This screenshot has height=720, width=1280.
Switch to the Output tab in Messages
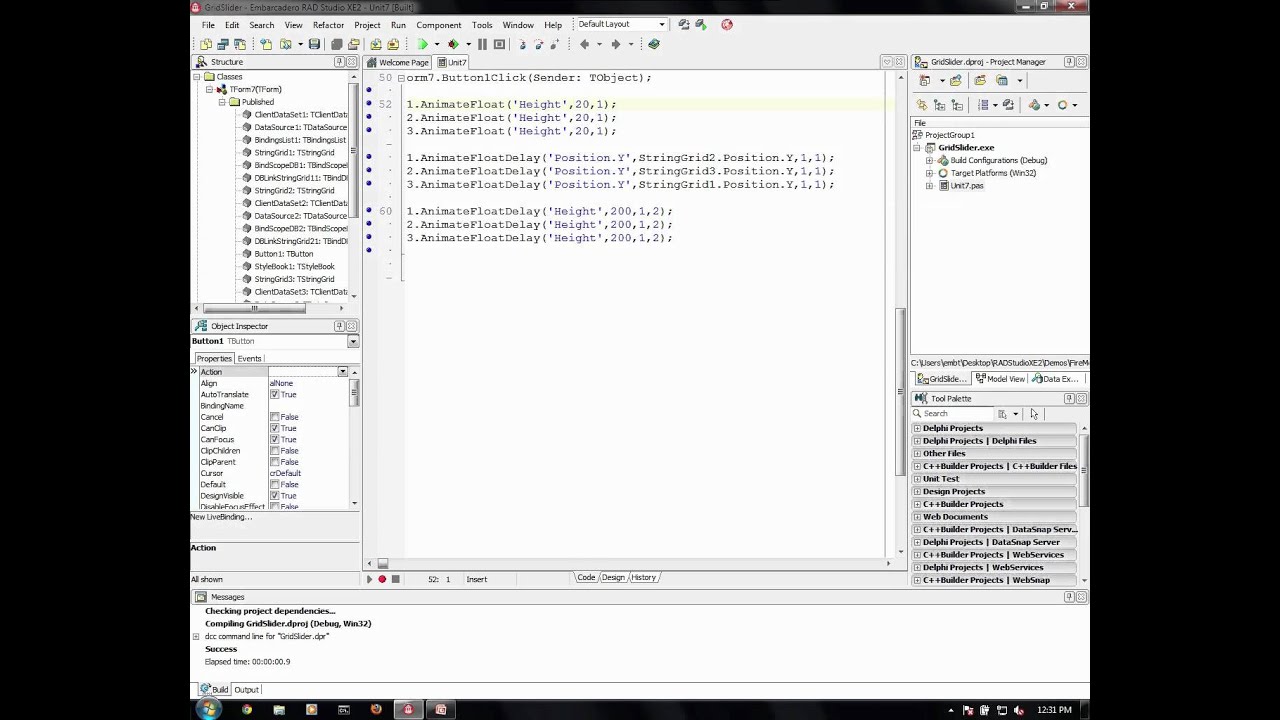(x=246, y=690)
